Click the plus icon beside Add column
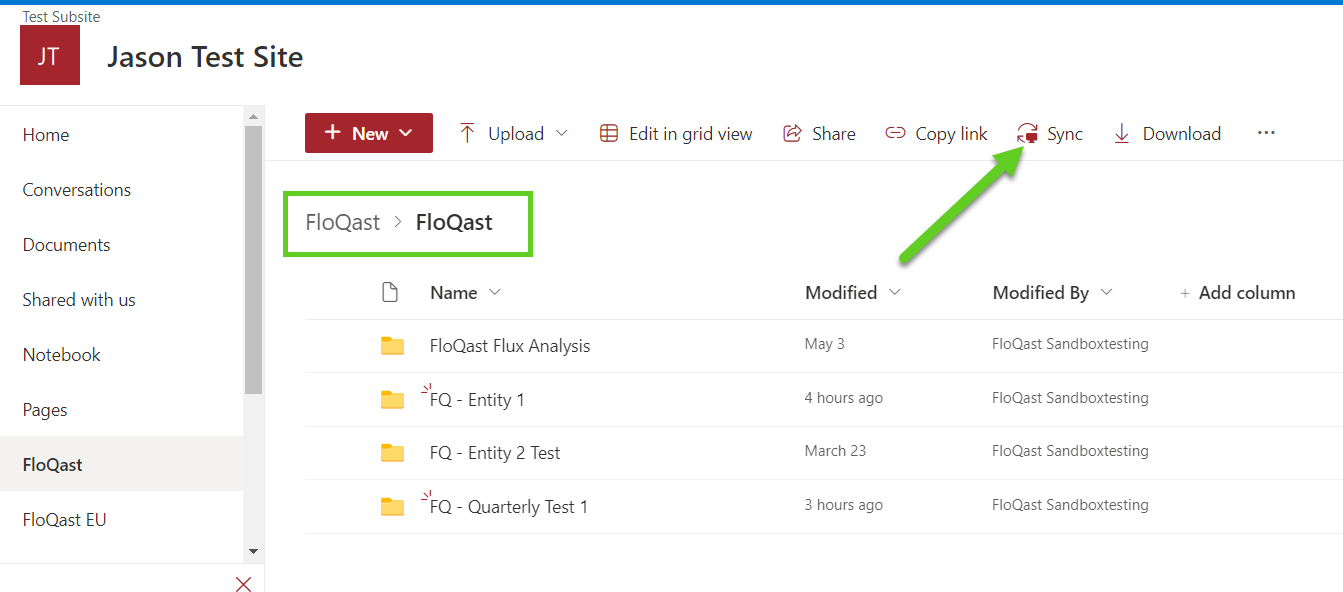This screenshot has width=1343, height=592. [x=1185, y=293]
